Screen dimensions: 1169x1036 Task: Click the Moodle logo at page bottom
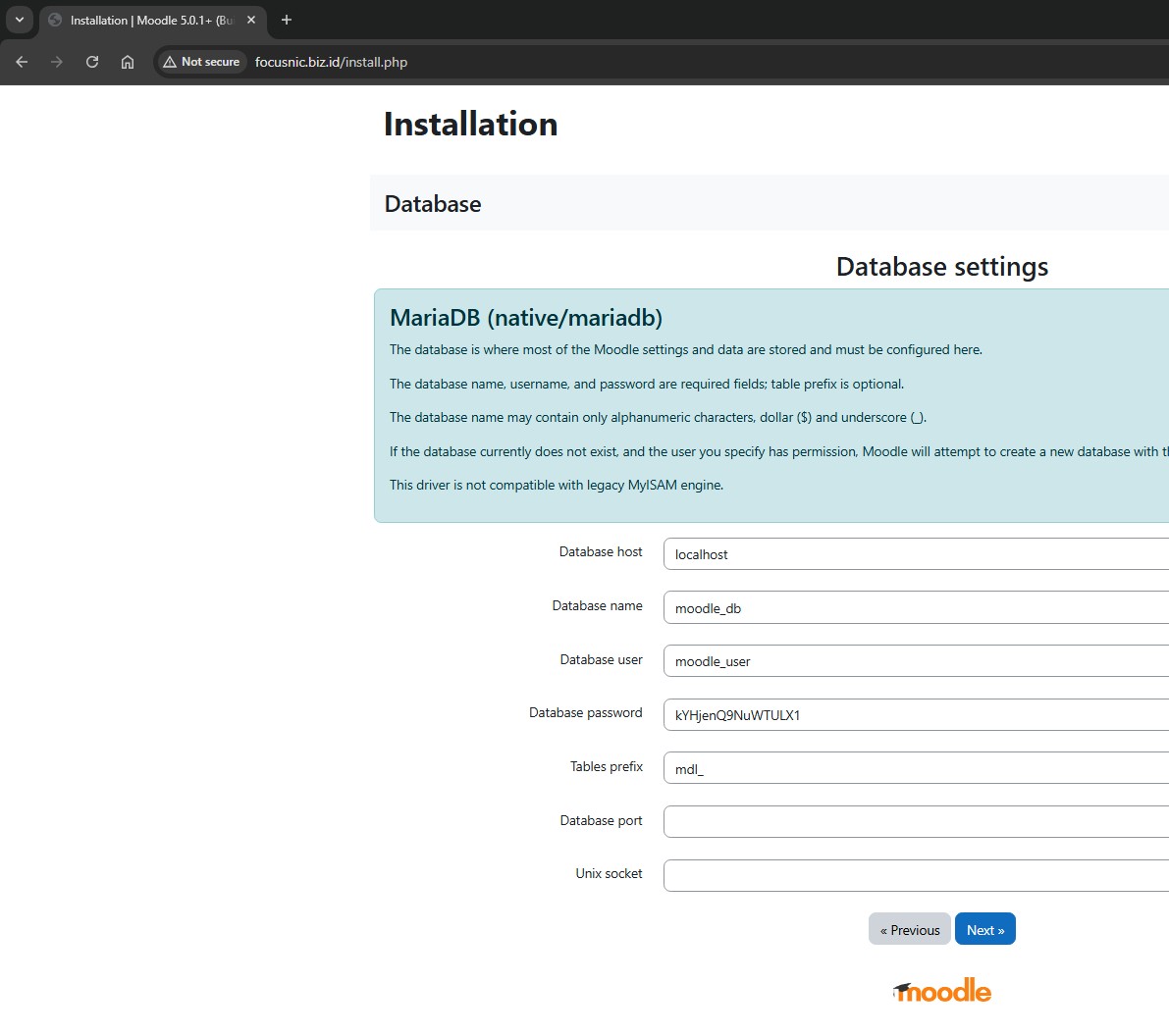click(x=942, y=991)
